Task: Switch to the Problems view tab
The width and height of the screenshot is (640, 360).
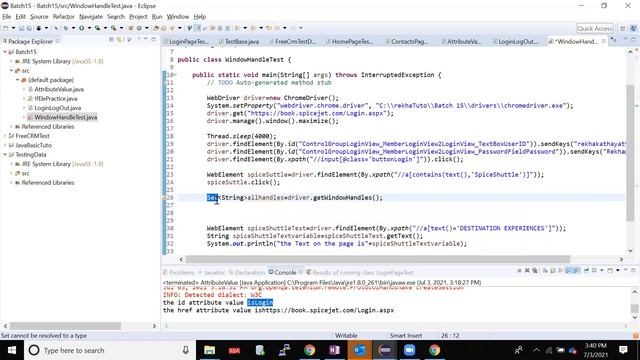Action: pyautogui.click(x=179, y=273)
